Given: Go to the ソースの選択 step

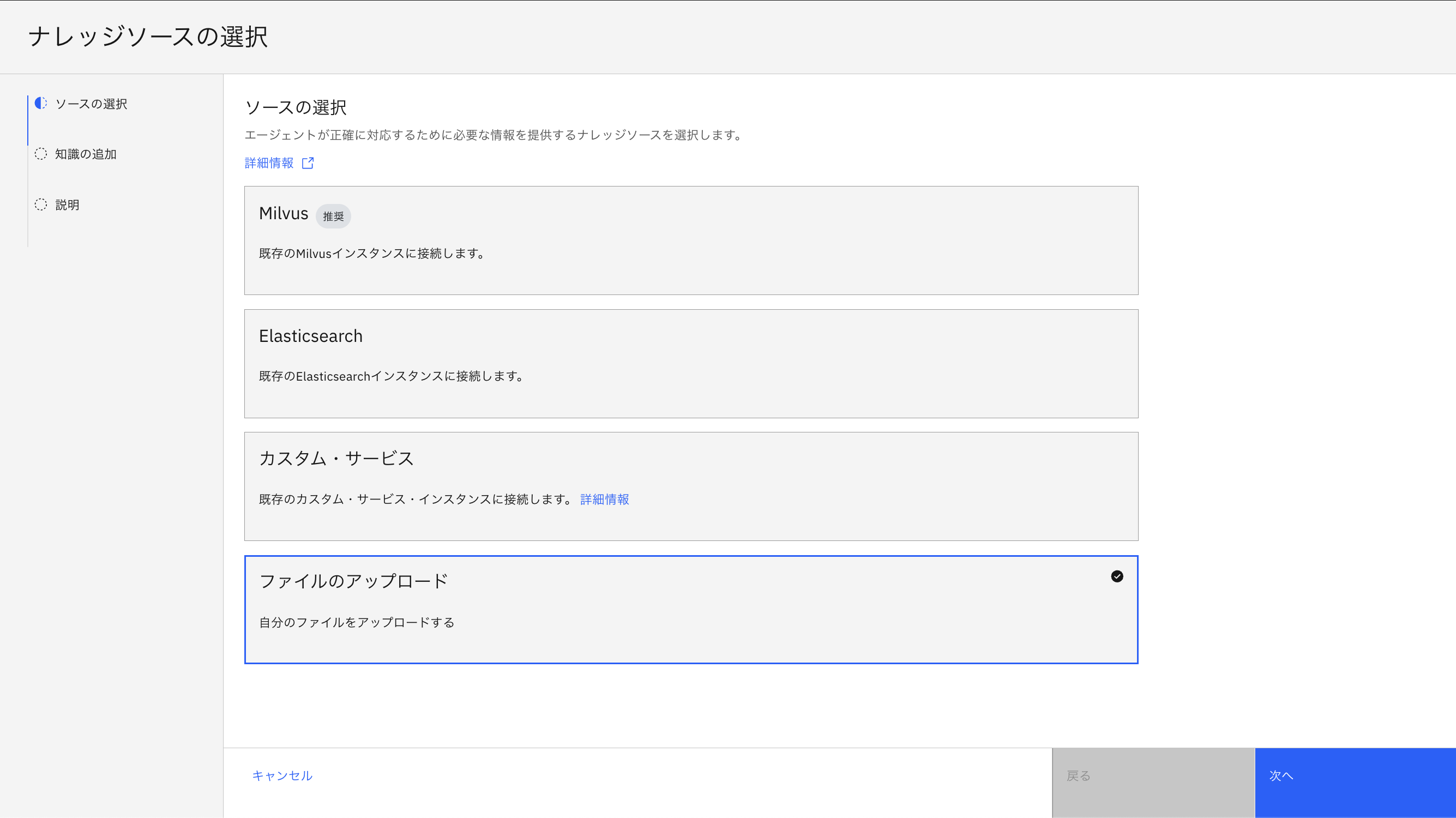Looking at the screenshot, I should 91,104.
